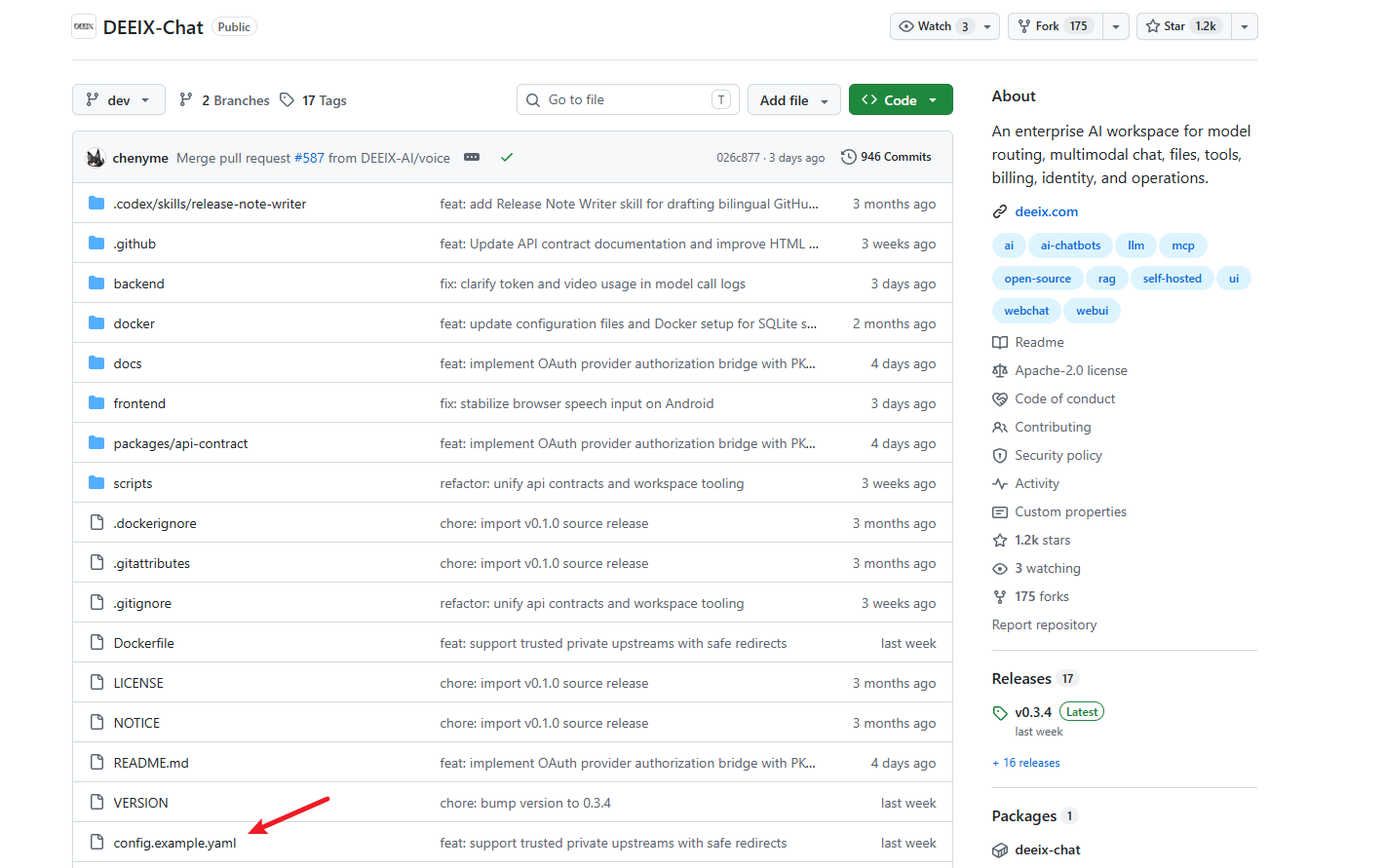Star the DEEIX-Chat repository

1184,26
